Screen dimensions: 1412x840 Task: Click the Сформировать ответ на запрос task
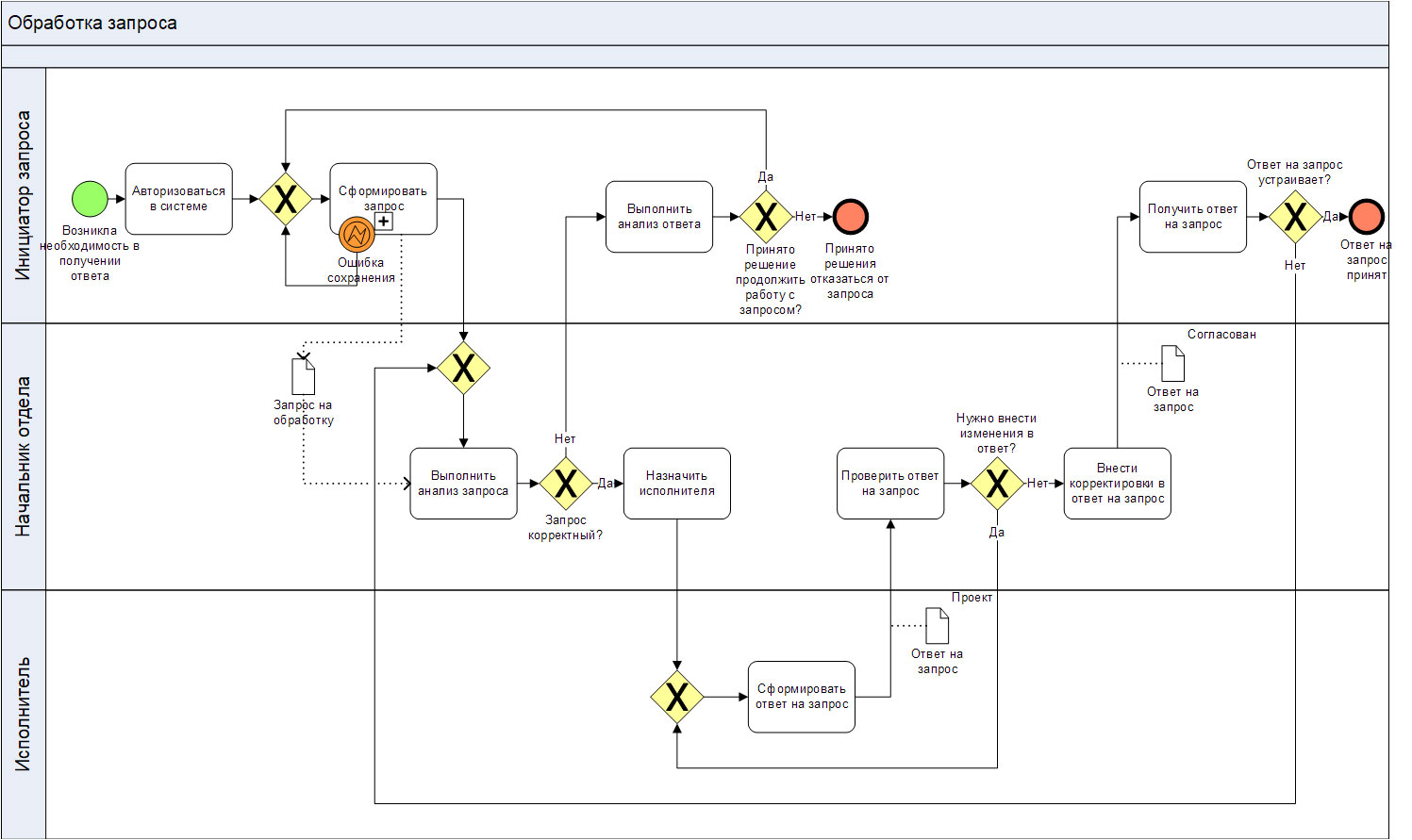tap(802, 698)
